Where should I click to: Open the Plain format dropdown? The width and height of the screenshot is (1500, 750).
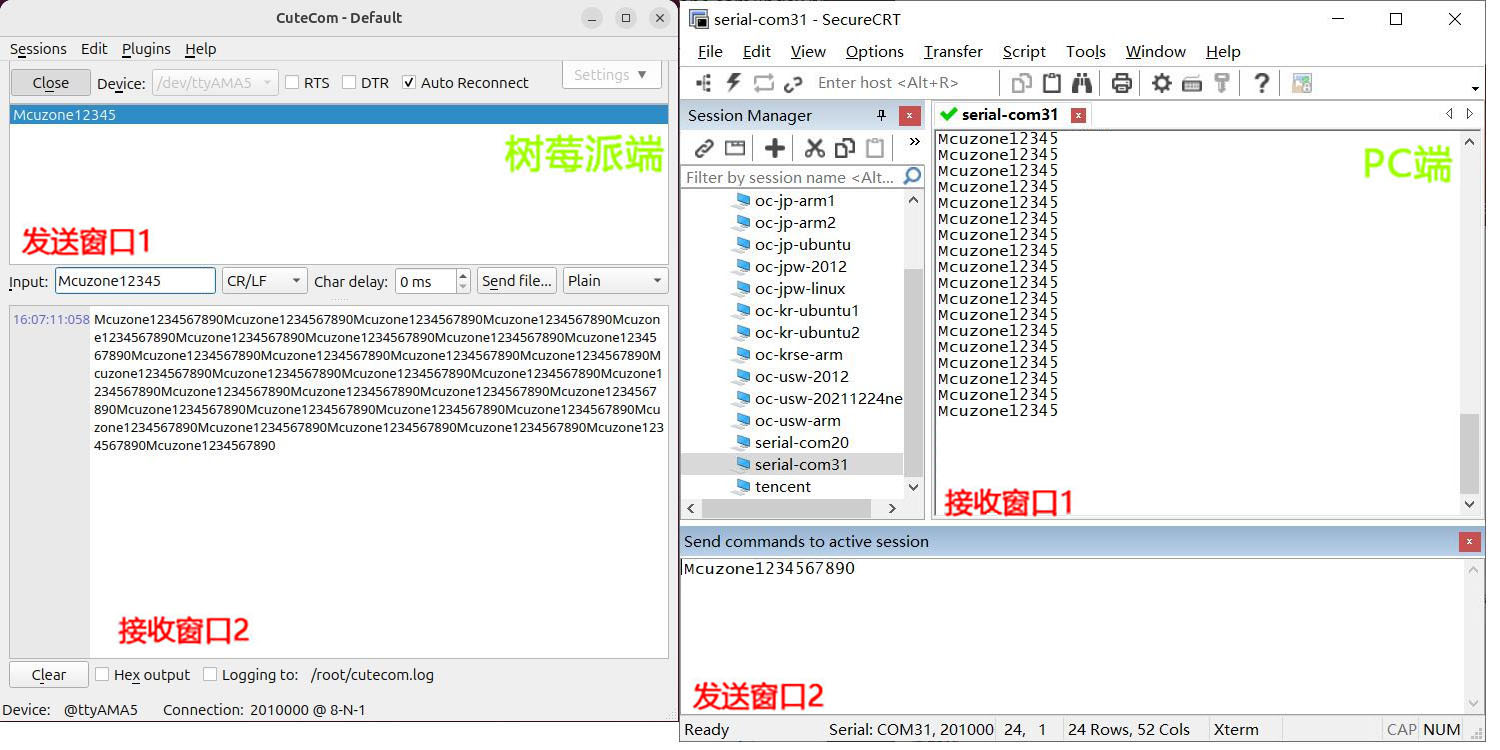click(615, 281)
